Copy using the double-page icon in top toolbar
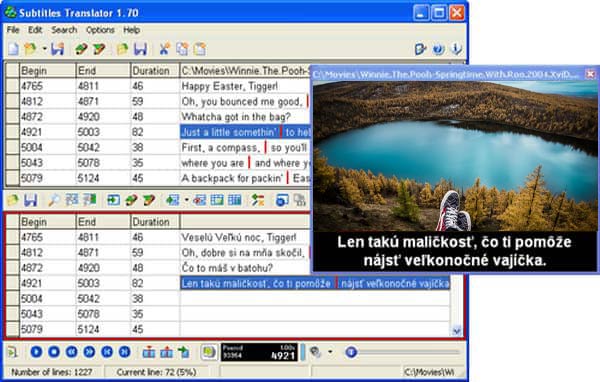600x382 pixels. [182, 49]
